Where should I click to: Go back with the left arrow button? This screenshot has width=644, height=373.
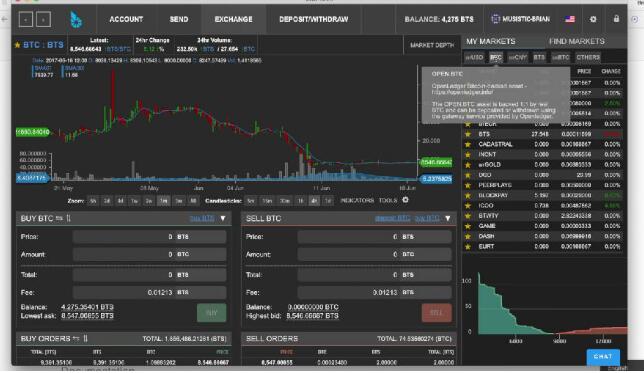tap(26, 19)
